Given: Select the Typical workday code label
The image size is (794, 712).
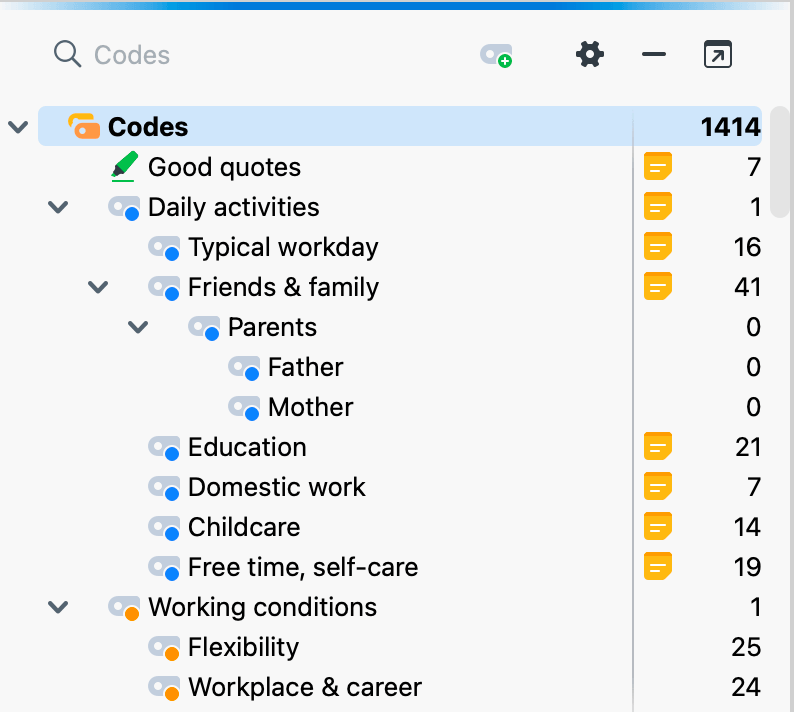Looking at the screenshot, I should (x=283, y=248).
